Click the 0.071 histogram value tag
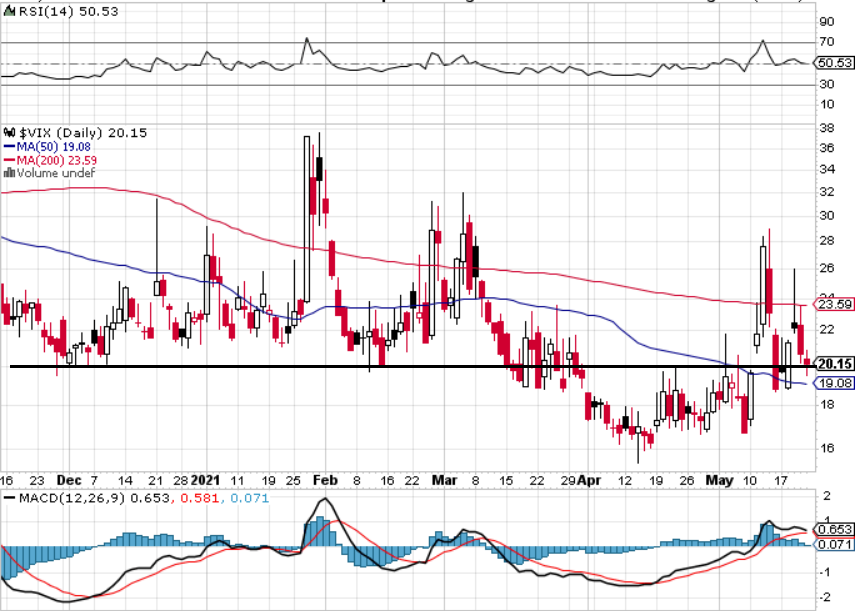860x611 pixels. point(834,544)
